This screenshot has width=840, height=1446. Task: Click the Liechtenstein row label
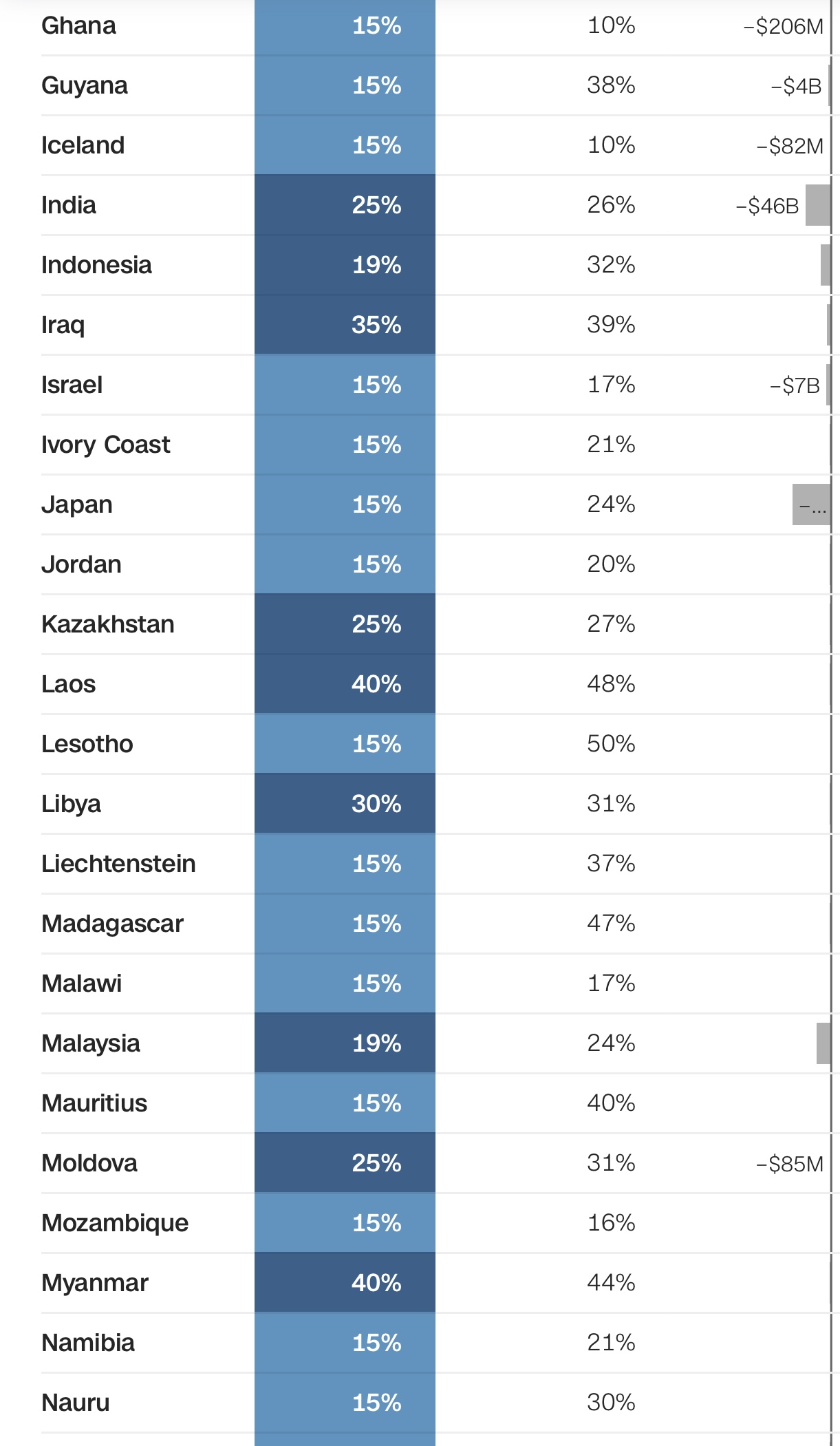point(118,864)
